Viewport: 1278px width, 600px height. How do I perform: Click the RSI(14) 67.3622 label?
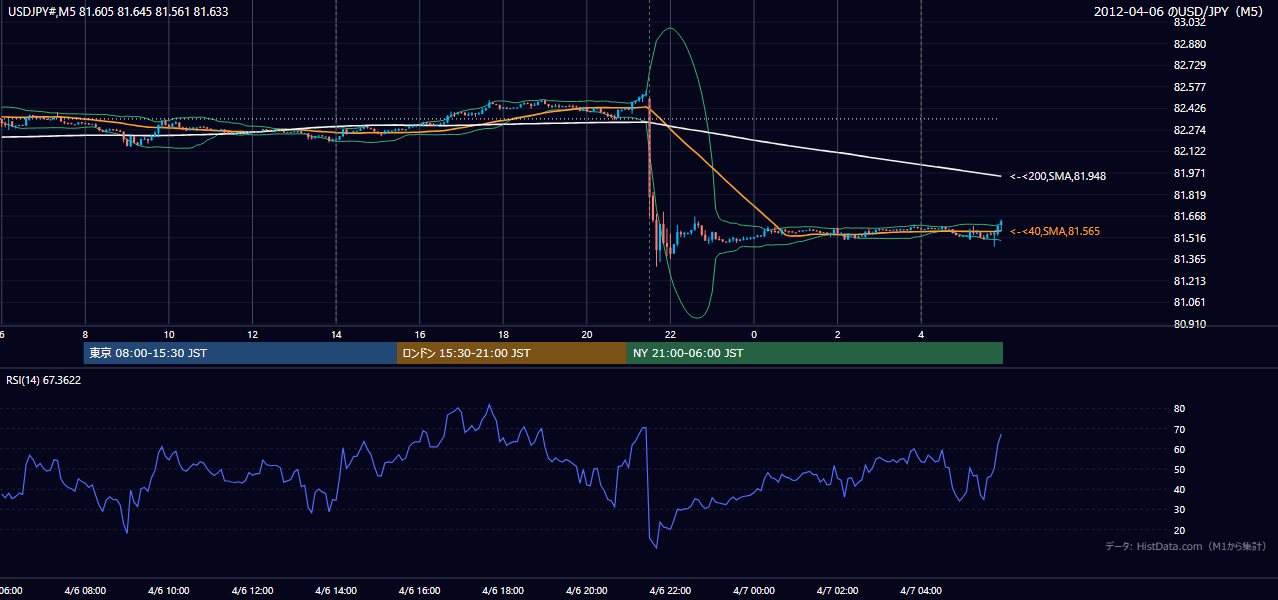point(44,380)
